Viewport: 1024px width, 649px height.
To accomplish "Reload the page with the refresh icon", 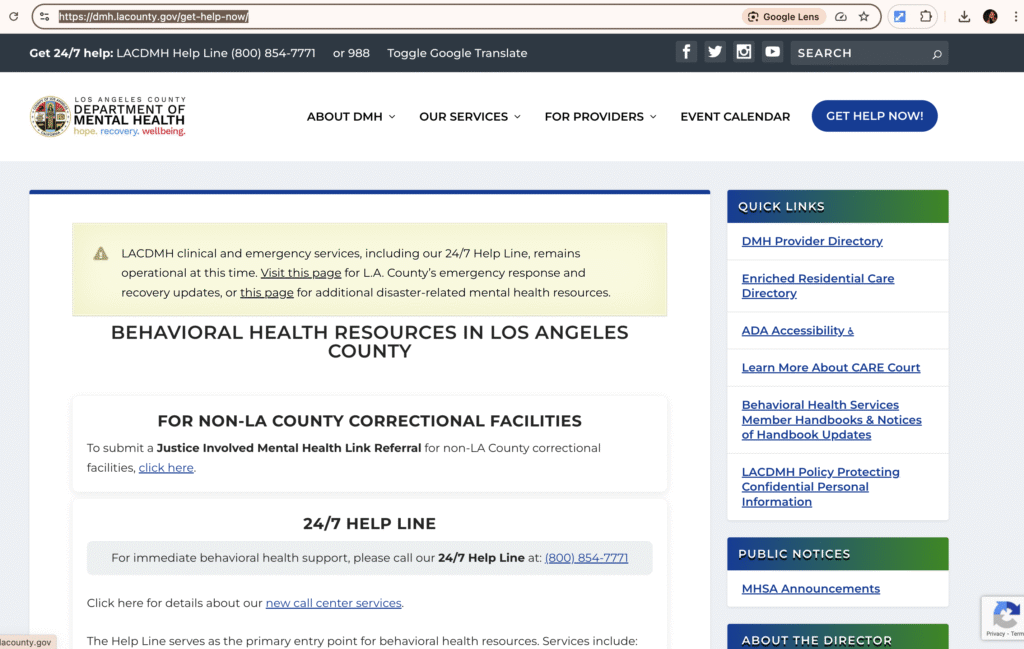I will 14,17.
